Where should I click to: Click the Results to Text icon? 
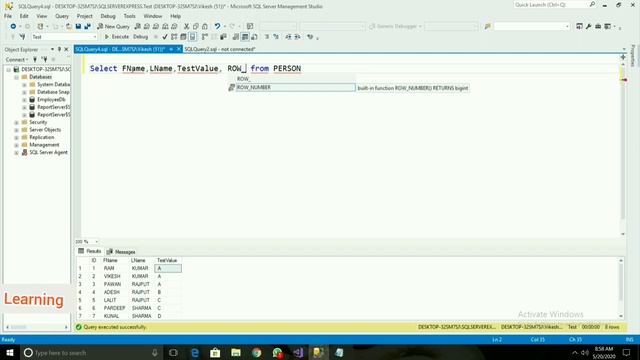[236, 37]
